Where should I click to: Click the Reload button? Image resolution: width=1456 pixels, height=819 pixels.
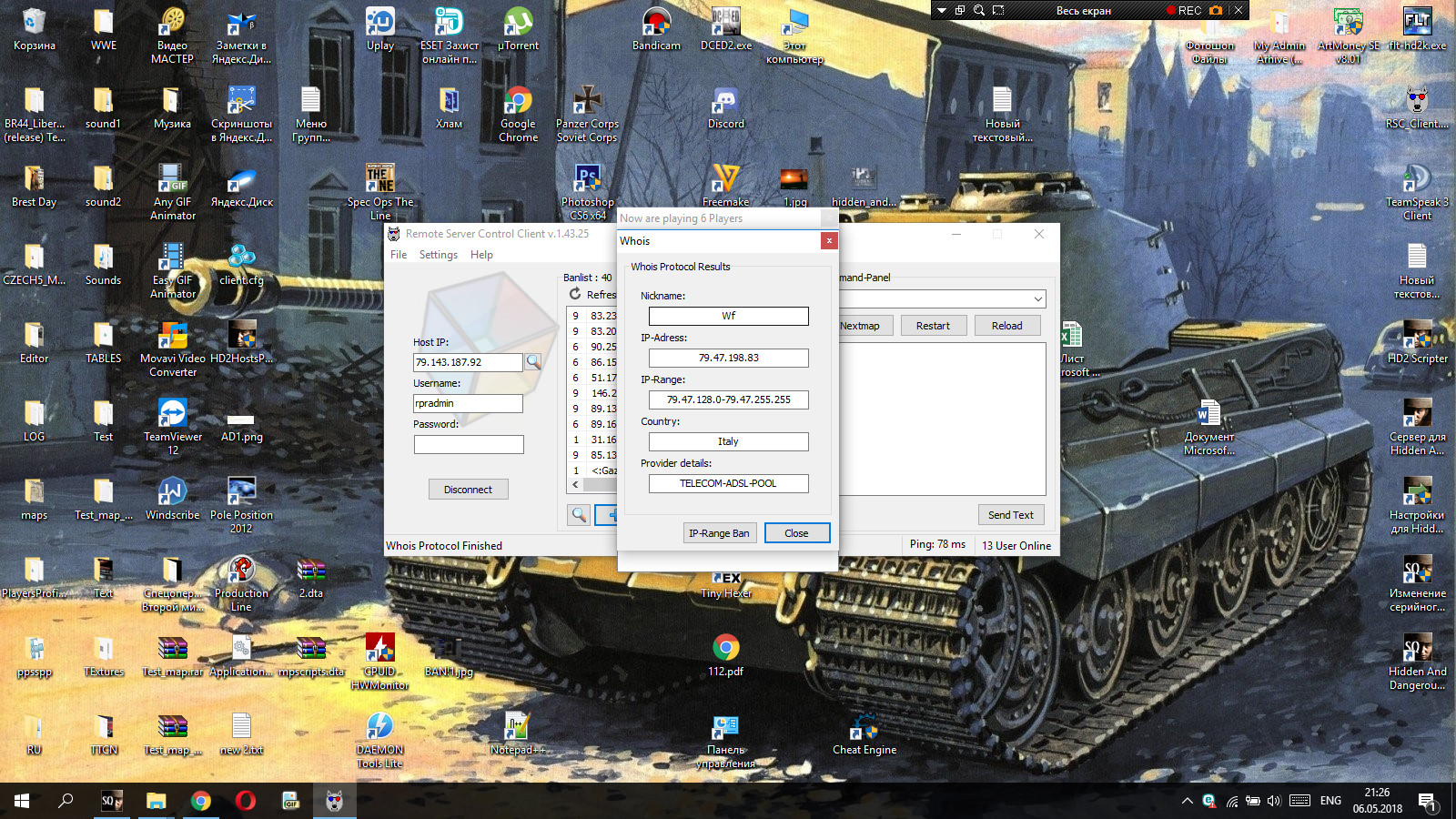pyautogui.click(x=1006, y=326)
